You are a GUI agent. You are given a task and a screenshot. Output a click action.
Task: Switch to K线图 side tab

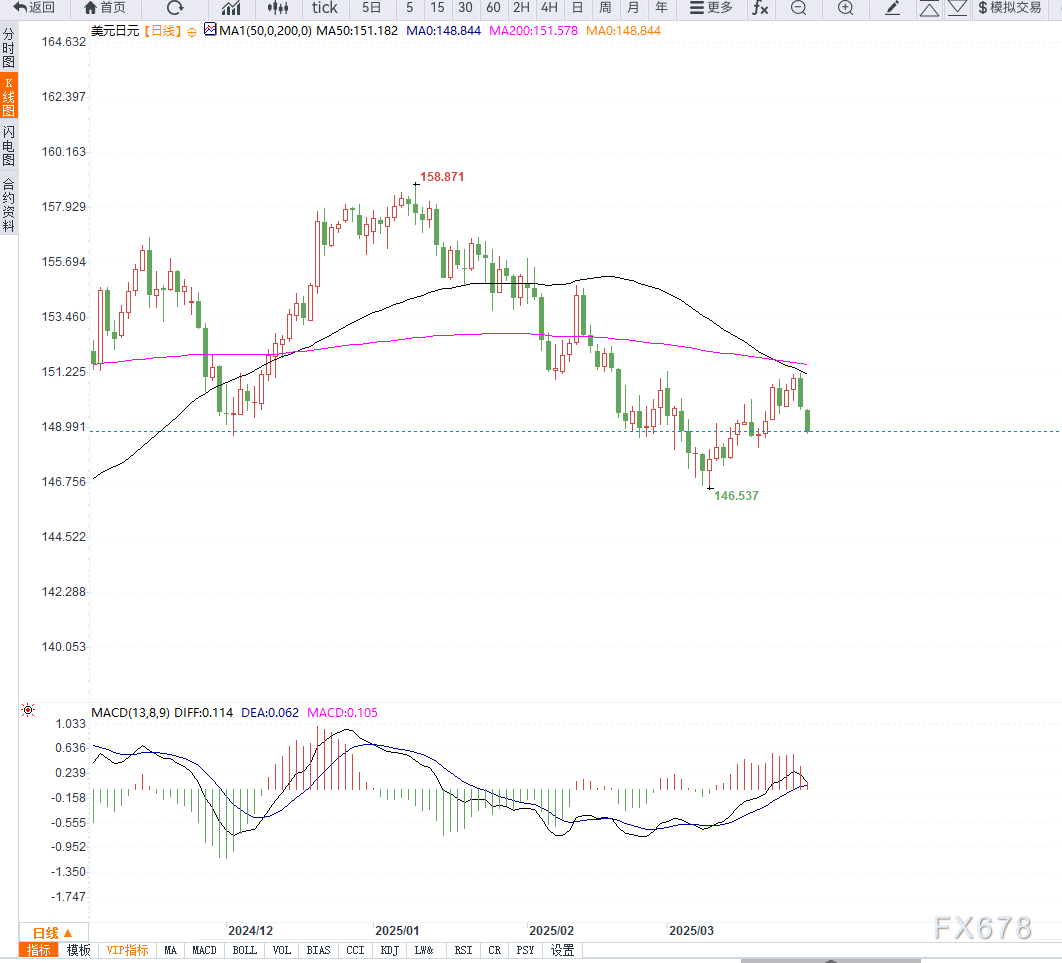click(8, 95)
